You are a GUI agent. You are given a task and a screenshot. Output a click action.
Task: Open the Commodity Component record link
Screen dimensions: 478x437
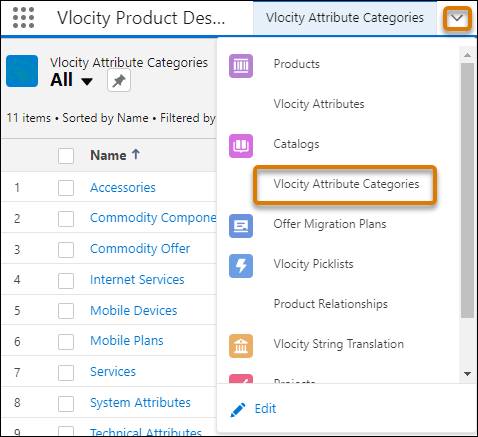pyautogui.click(x=153, y=218)
